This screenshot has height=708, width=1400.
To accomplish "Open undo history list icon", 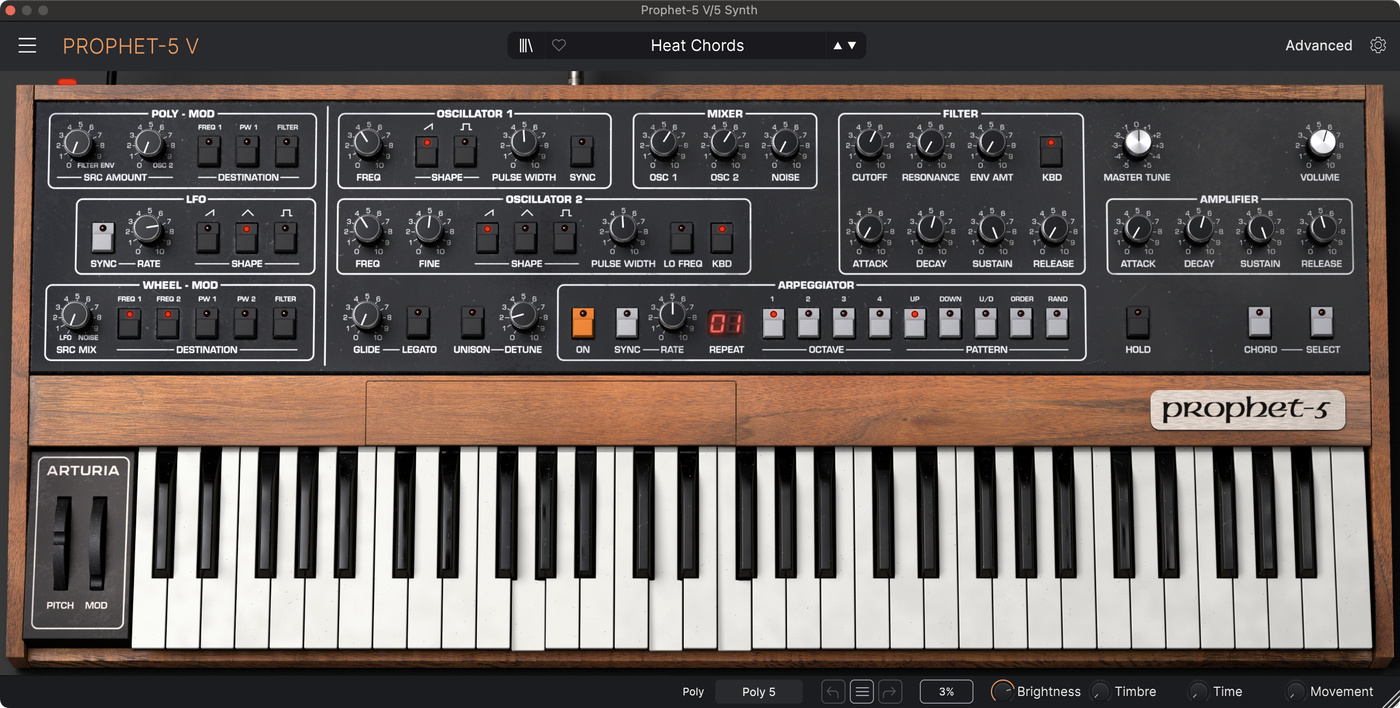I will pos(862,691).
